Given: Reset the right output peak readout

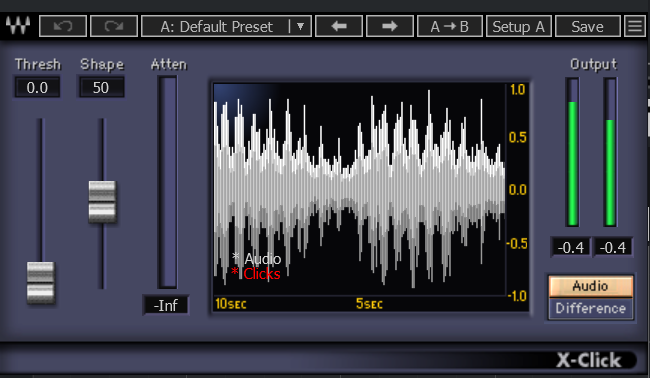Looking at the screenshot, I should 613,247.
